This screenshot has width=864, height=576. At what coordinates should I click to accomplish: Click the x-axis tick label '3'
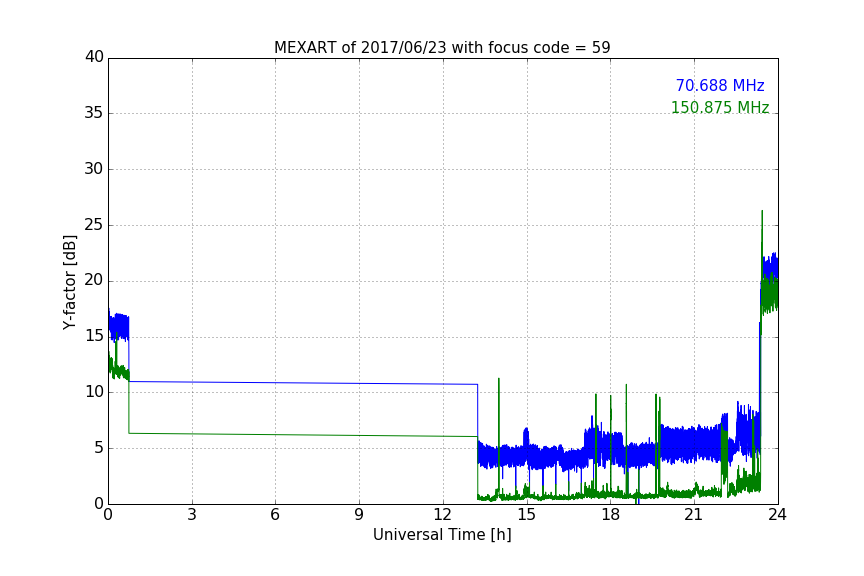point(192,515)
